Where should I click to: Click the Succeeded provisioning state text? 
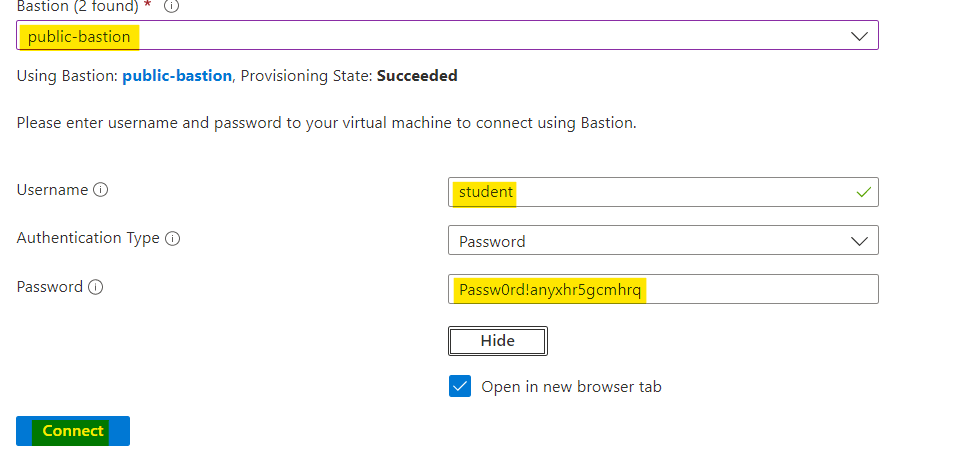417,76
